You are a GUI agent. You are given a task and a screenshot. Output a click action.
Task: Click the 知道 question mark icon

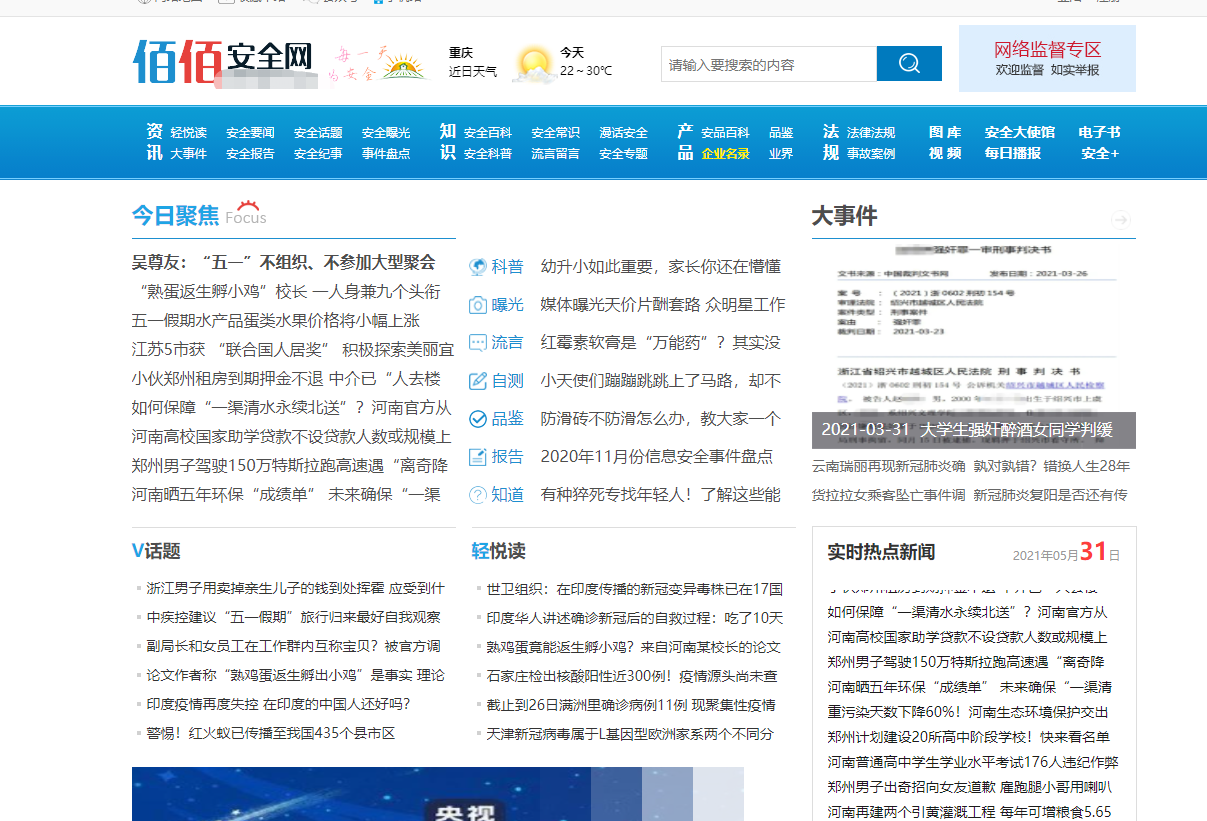coord(478,495)
